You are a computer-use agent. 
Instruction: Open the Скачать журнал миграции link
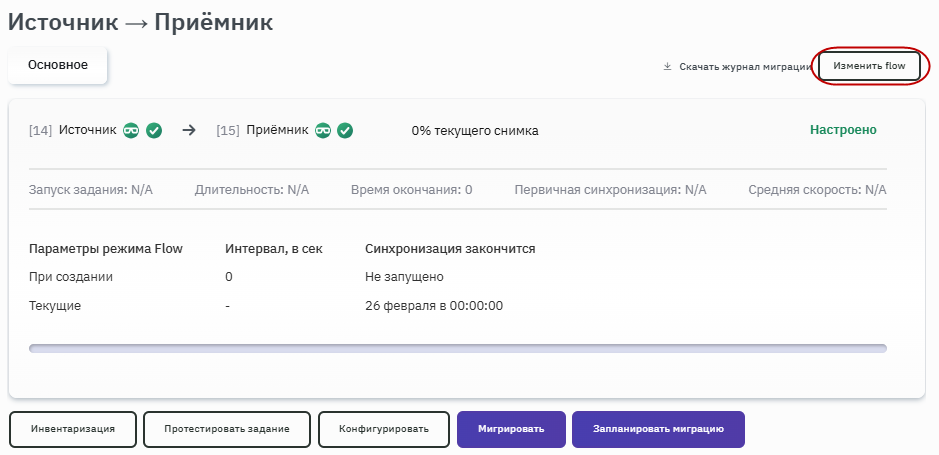point(744,68)
